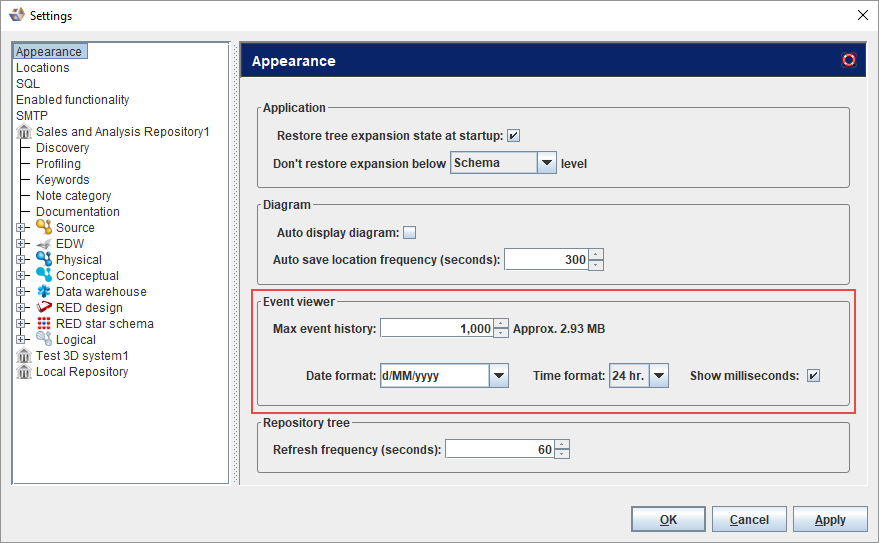Select the Source node icon in tree

point(44,228)
